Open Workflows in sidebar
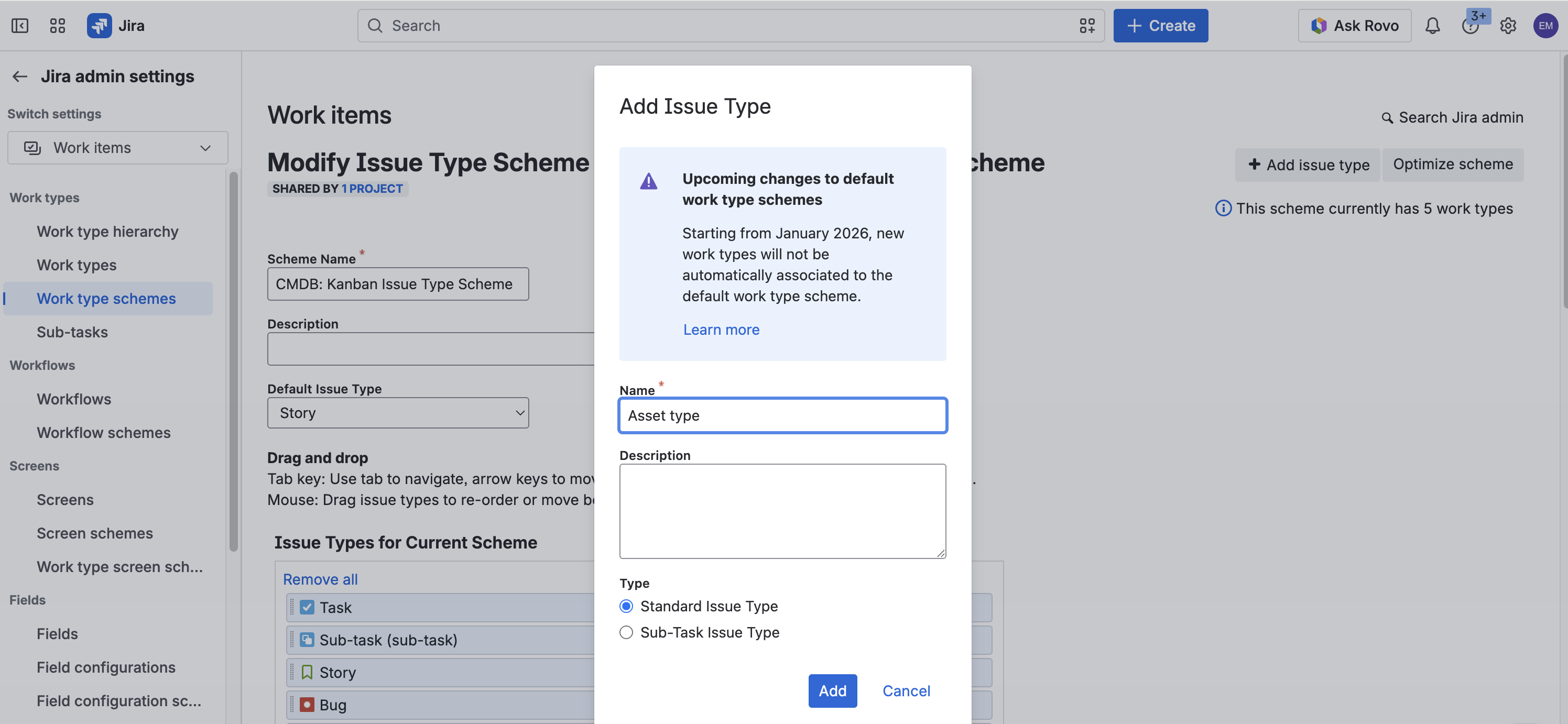This screenshot has width=1568, height=724. pyautogui.click(x=74, y=399)
